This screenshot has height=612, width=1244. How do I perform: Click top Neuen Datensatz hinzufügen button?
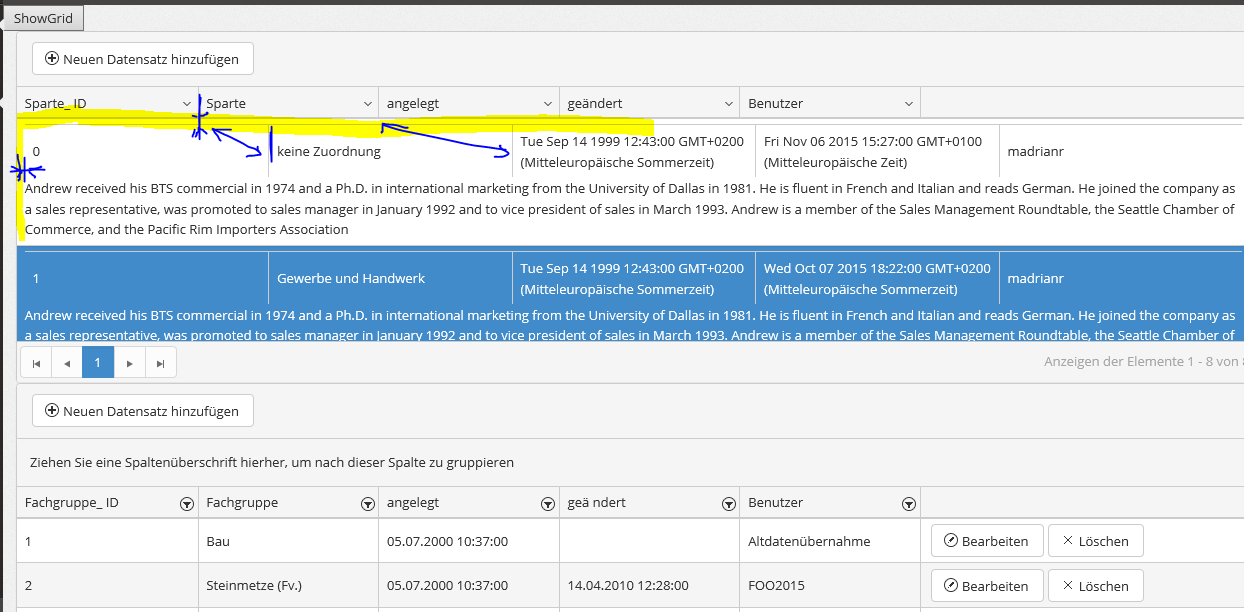[142, 59]
